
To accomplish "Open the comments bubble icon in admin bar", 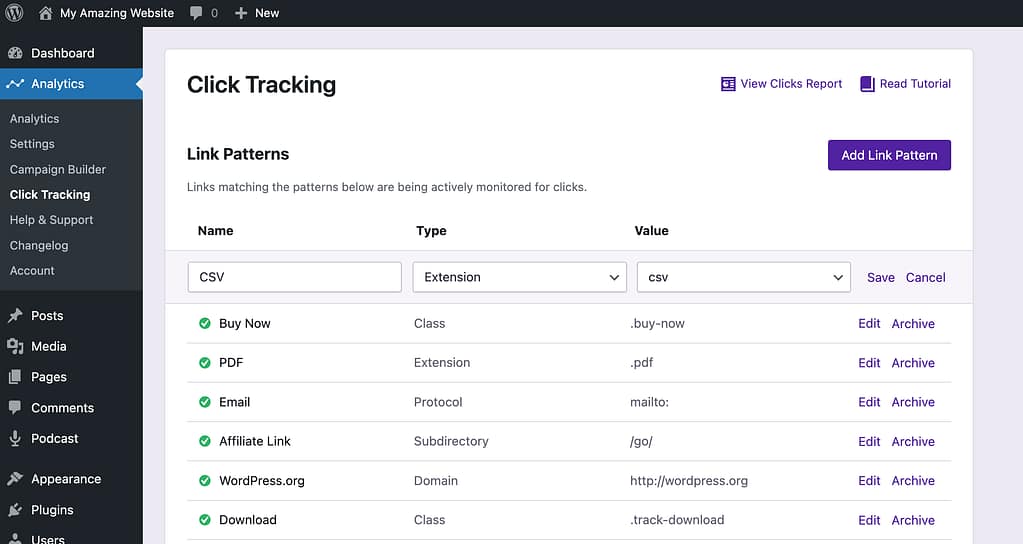I will 196,13.
